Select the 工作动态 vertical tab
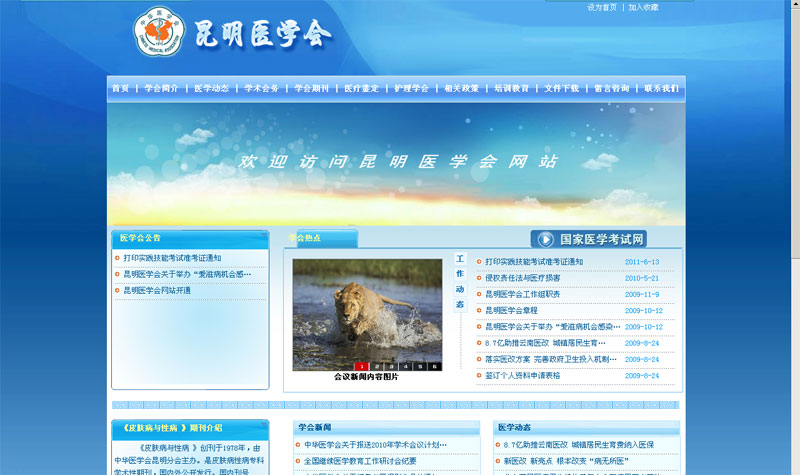 460,283
